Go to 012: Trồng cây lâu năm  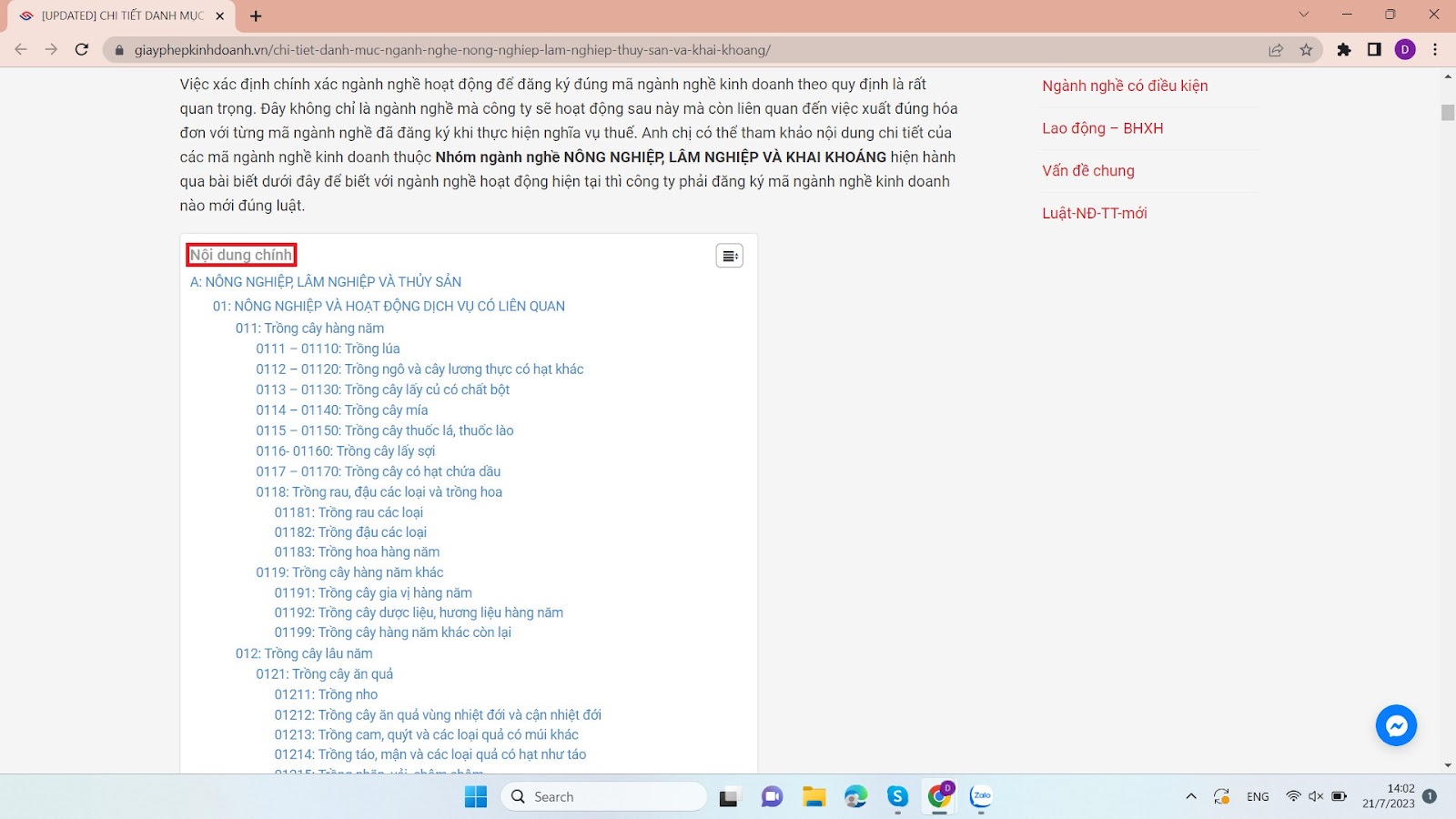pyautogui.click(x=304, y=653)
